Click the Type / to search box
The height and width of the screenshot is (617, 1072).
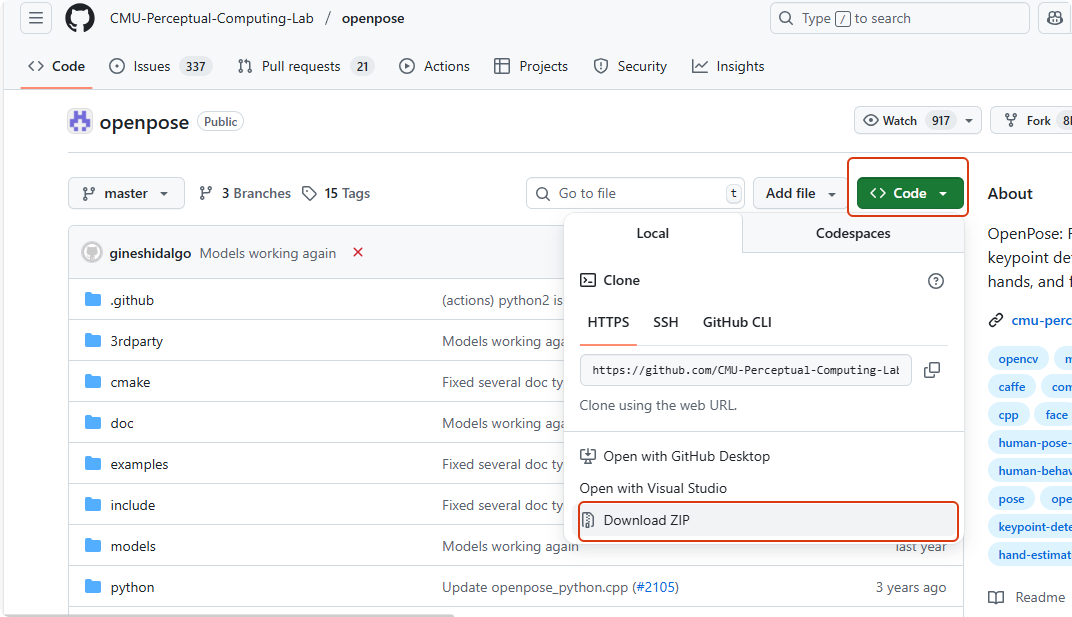tap(900, 18)
